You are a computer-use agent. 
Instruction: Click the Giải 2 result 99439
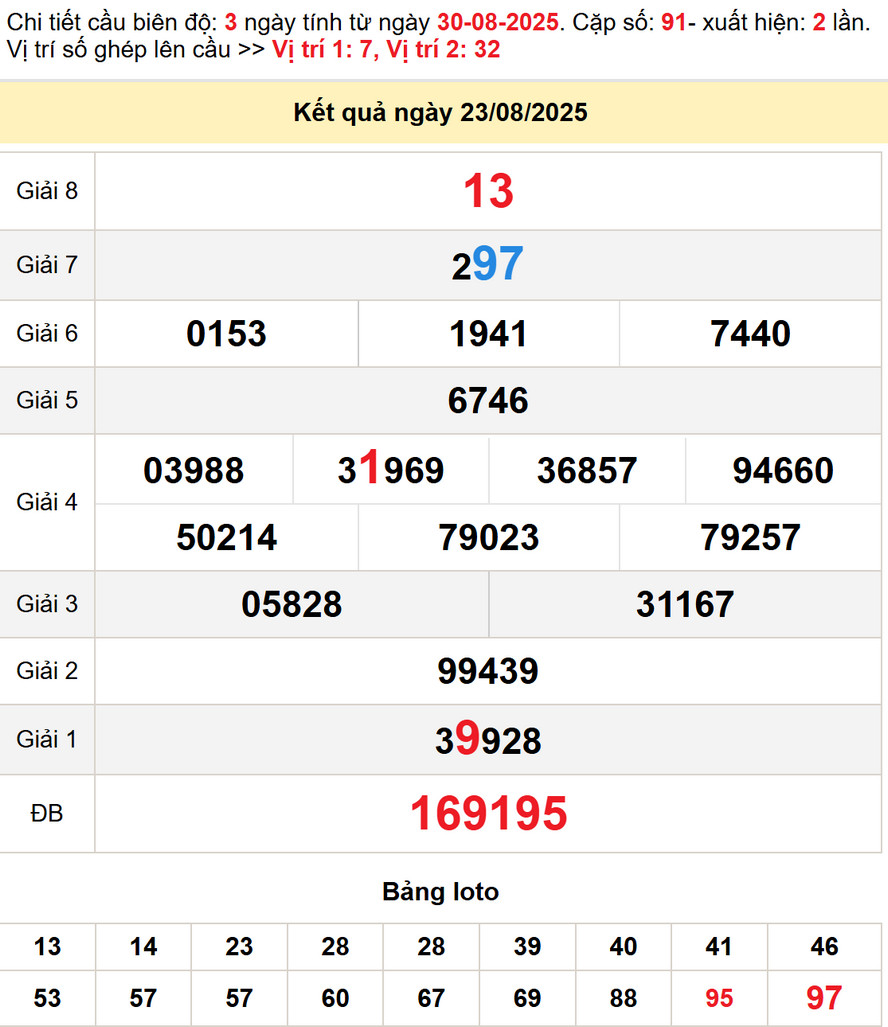coord(488,671)
